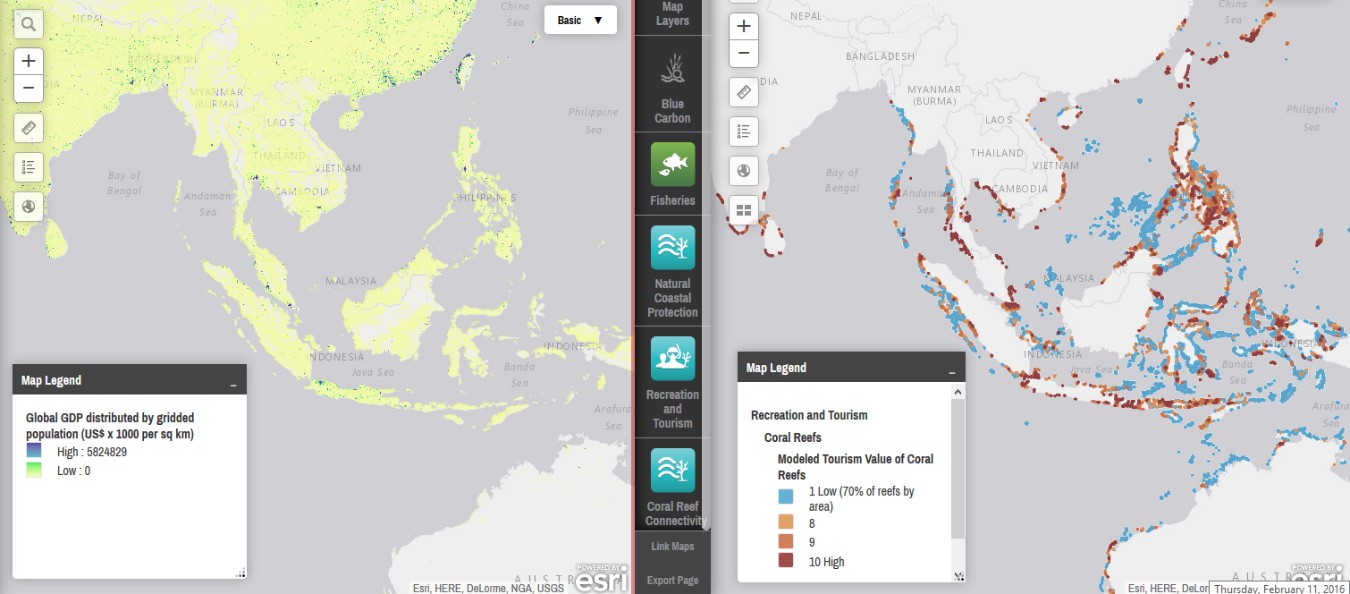Open the Basic basemap dropdown
Image resolution: width=1350 pixels, height=594 pixels.
[580, 20]
